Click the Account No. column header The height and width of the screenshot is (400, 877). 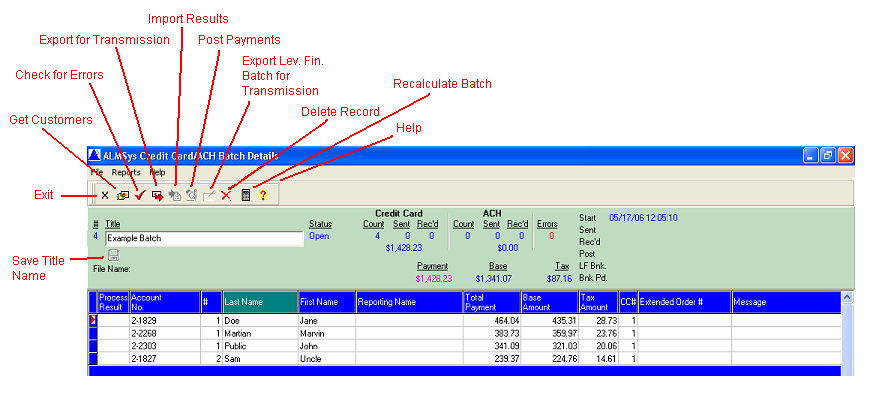coord(165,302)
